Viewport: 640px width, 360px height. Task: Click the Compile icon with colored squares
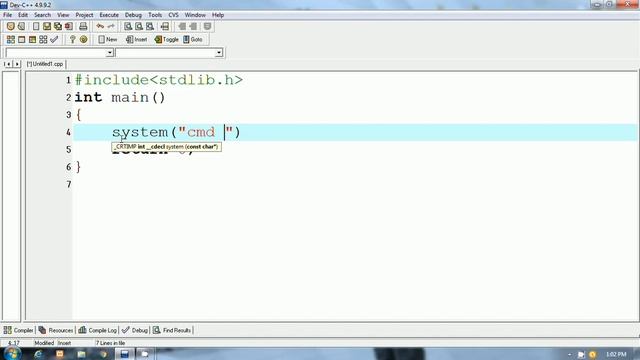coord(11,39)
